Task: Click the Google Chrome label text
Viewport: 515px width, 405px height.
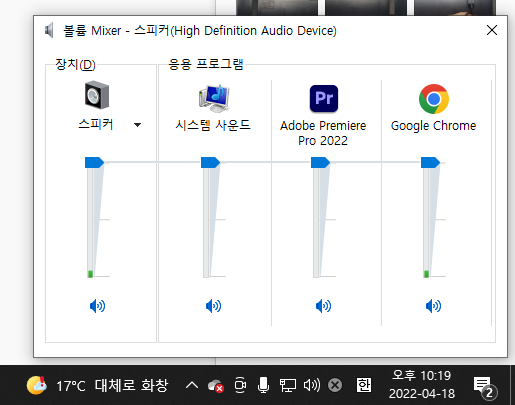Action: click(433, 126)
